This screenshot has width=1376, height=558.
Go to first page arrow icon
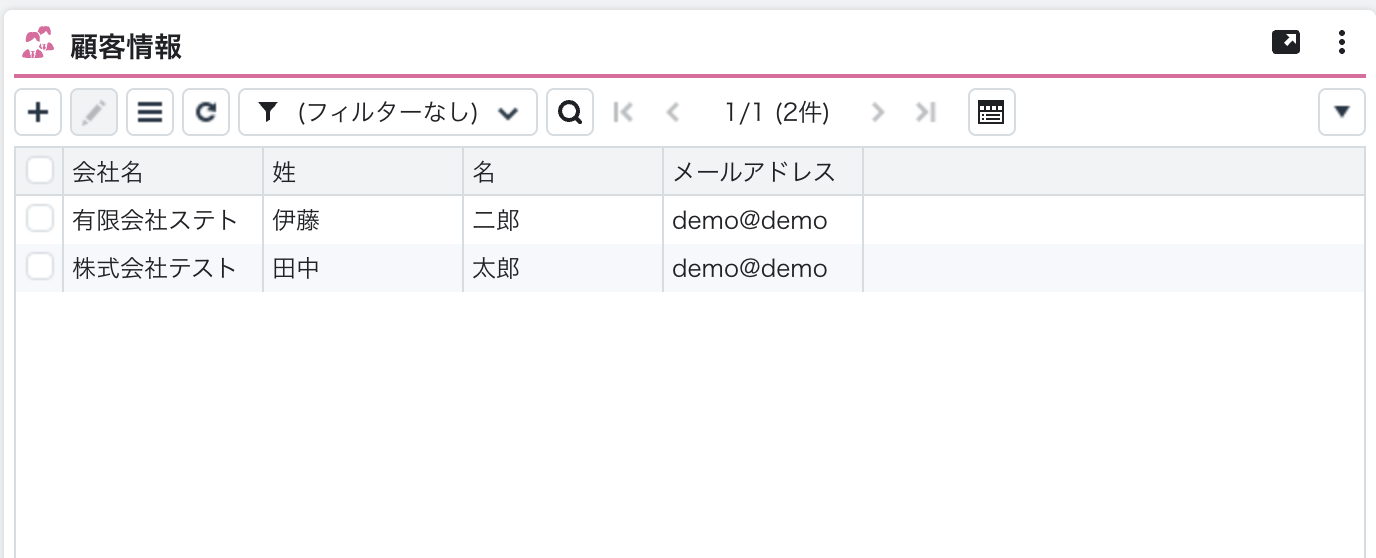(623, 112)
